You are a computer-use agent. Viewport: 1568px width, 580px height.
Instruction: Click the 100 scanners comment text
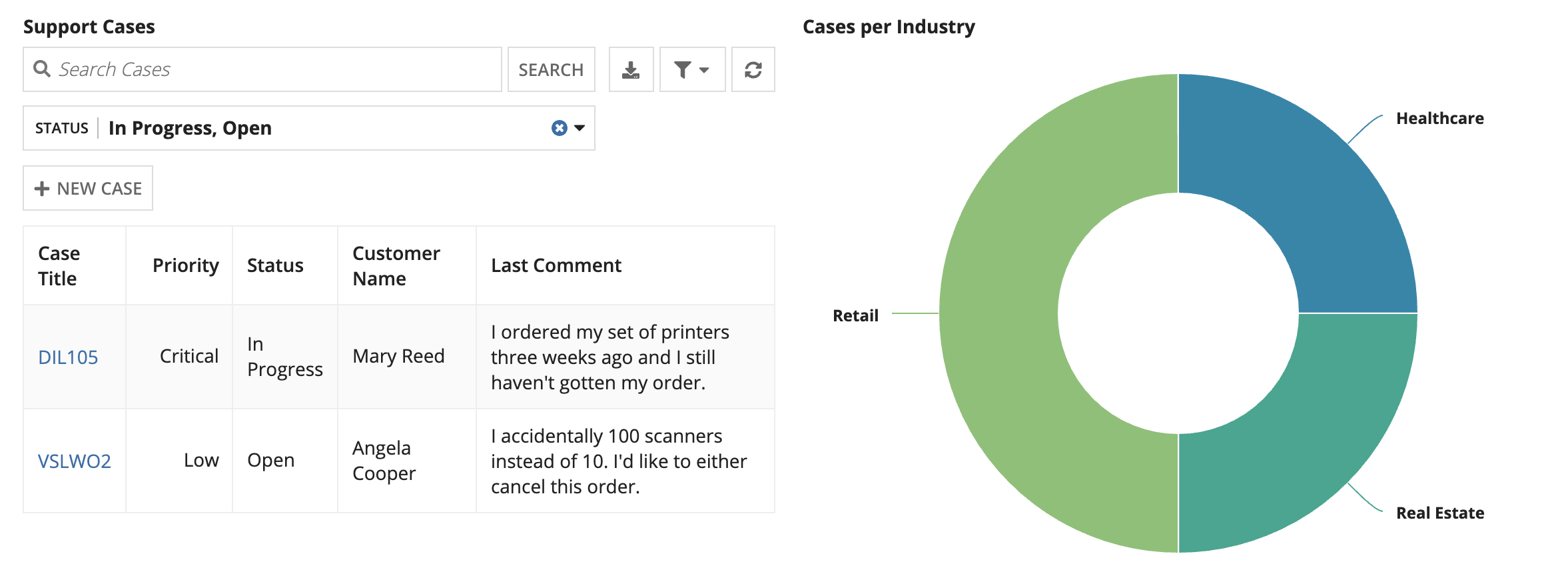click(619, 461)
